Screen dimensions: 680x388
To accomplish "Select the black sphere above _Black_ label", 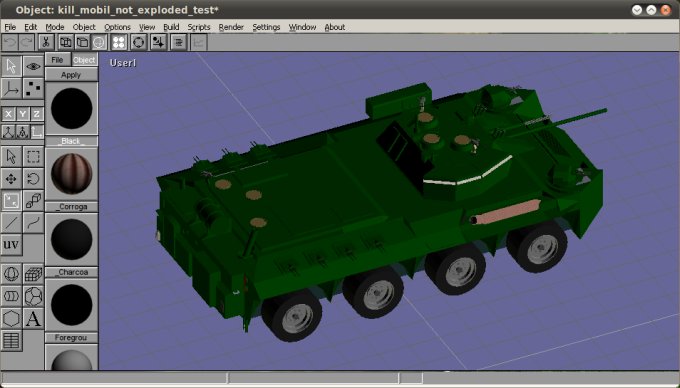I will 72,108.
